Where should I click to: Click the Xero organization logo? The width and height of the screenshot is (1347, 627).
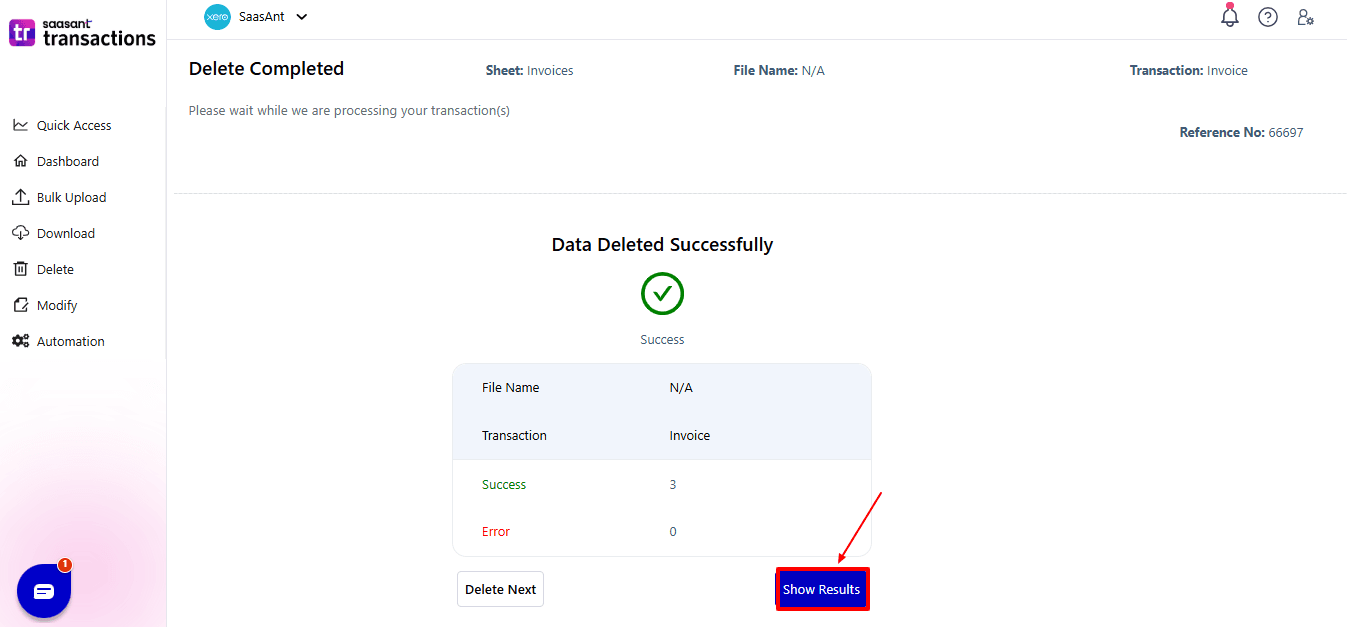point(217,17)
